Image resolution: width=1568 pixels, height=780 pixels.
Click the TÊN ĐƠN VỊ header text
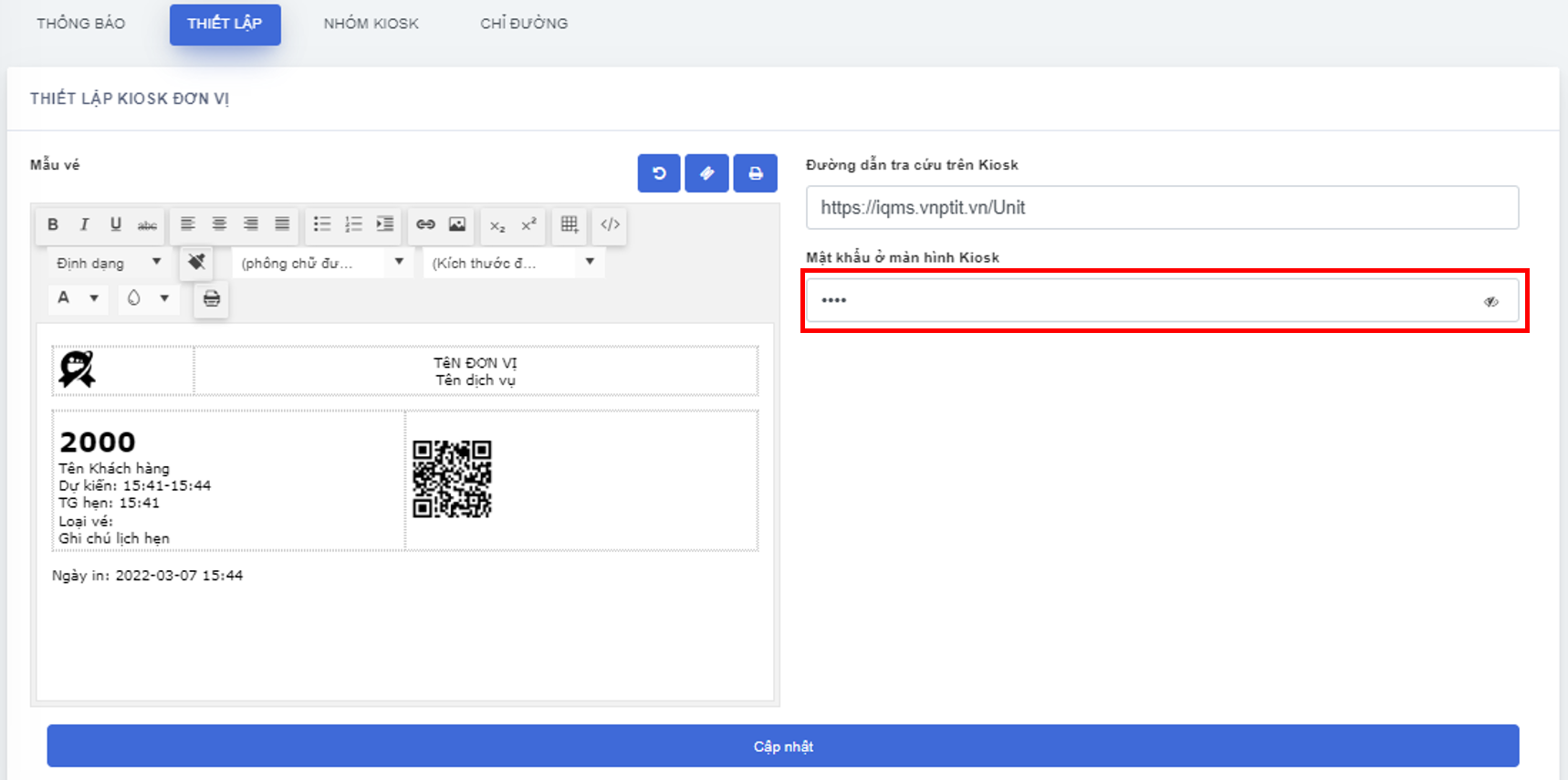point(475,363)
